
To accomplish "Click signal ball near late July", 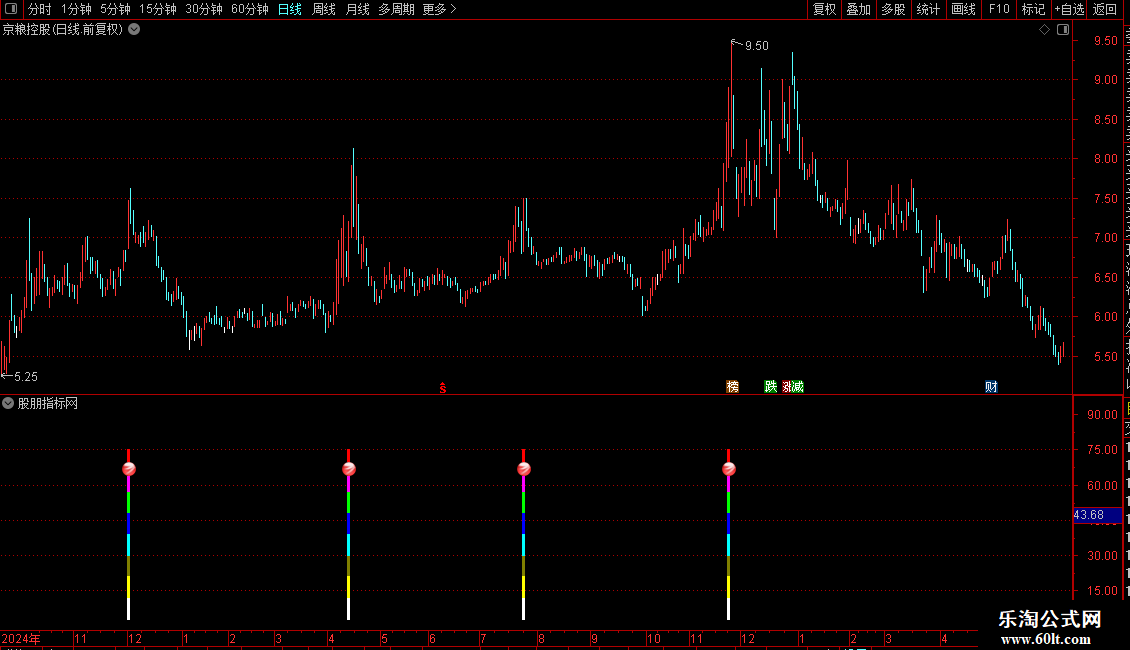I will pos(524,469).
